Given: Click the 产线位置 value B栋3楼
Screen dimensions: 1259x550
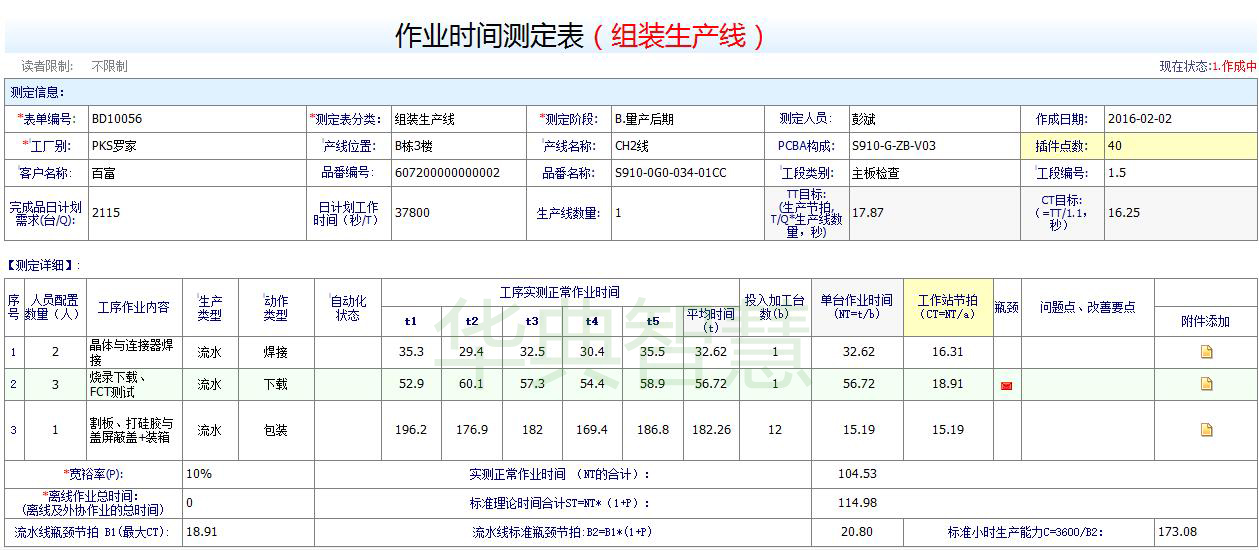Looking at the screenshot, I should tap(414, 146).
